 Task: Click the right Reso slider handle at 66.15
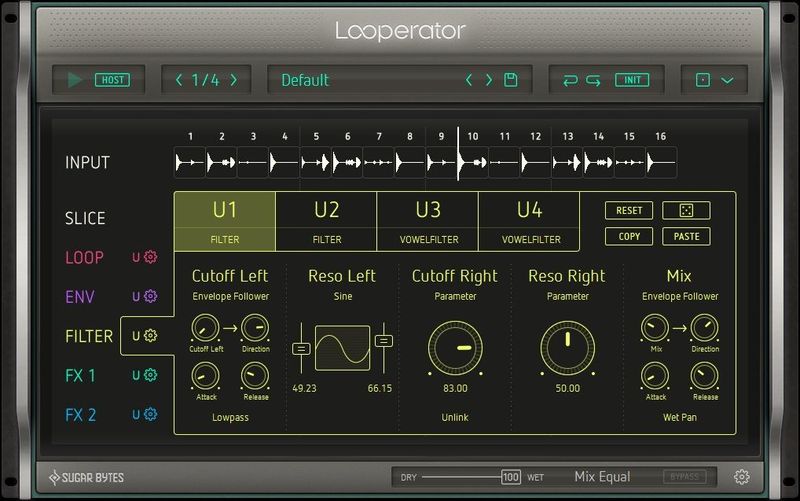(384, 341)
